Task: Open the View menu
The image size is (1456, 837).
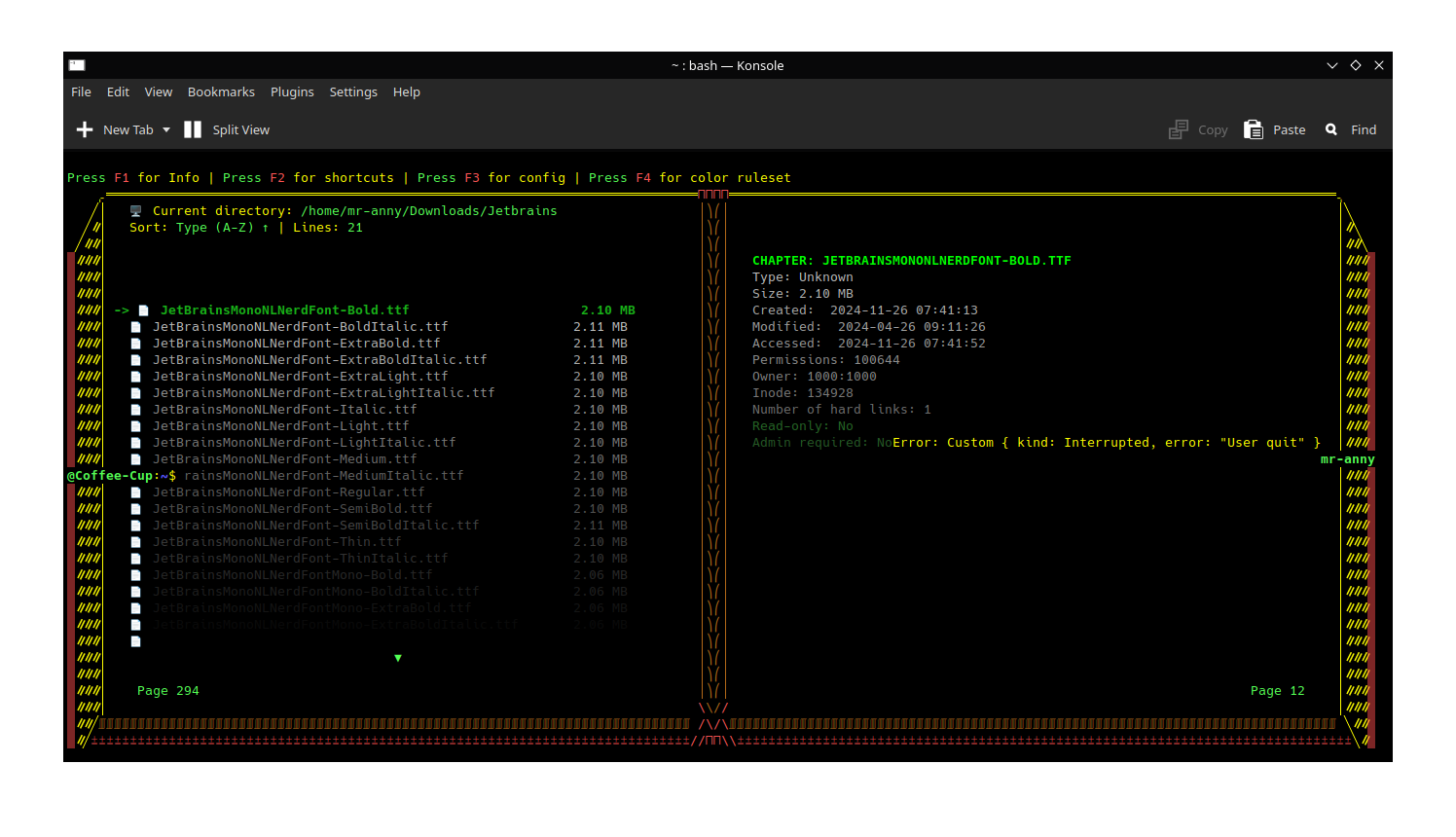Action: (x=159, y=91)
